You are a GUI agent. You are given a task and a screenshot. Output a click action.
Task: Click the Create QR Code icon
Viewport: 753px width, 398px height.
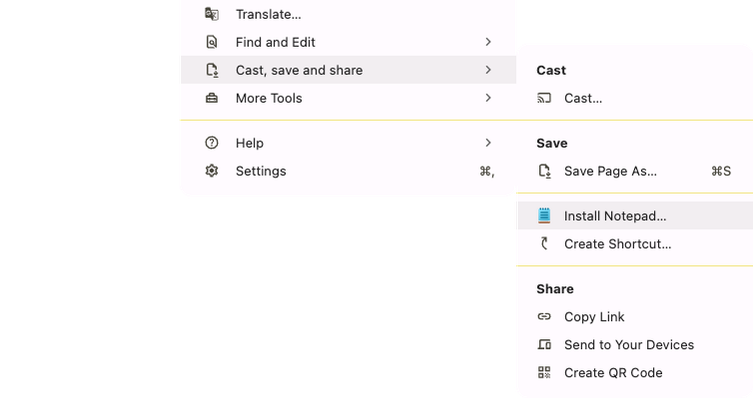(x=544, y=372)
